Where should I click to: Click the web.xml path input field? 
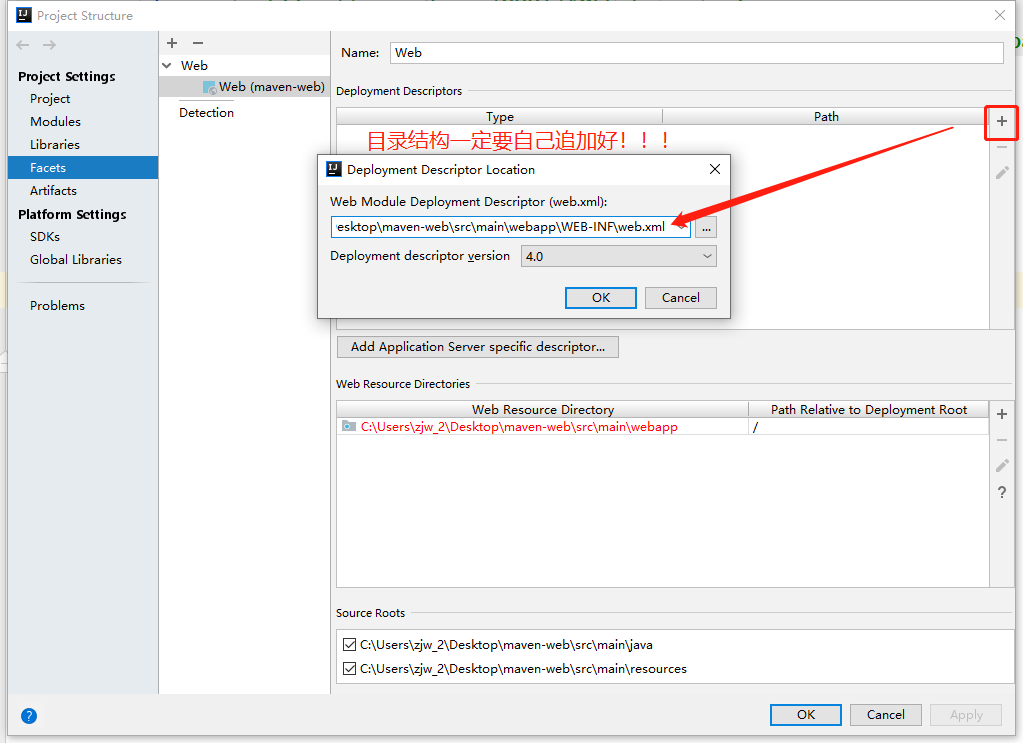click(510, 227)
